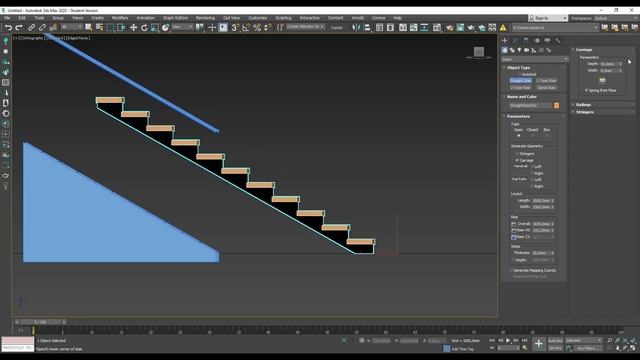This screenshot has width=640, height=360.
Task: Open Select by Name dialog
Action: [99, 28]
